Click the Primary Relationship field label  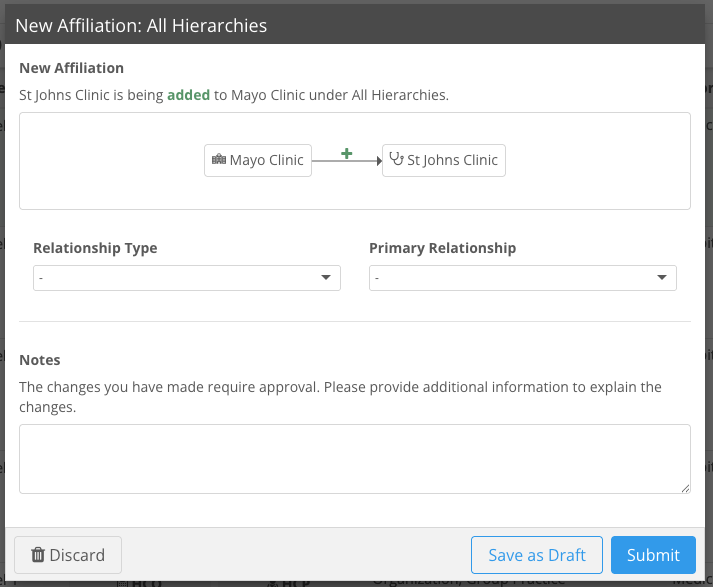tap(442, 248)
